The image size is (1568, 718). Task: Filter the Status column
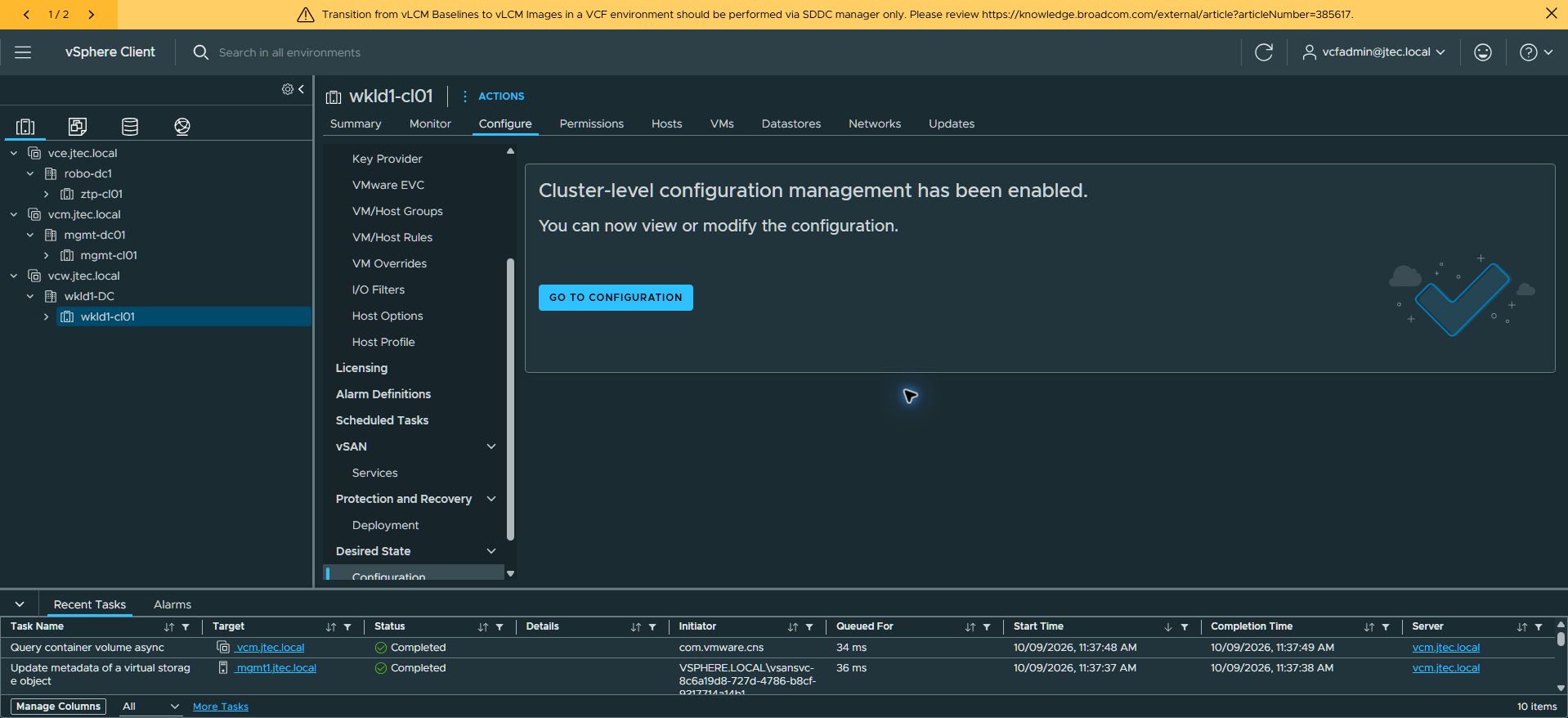point(500,627)
